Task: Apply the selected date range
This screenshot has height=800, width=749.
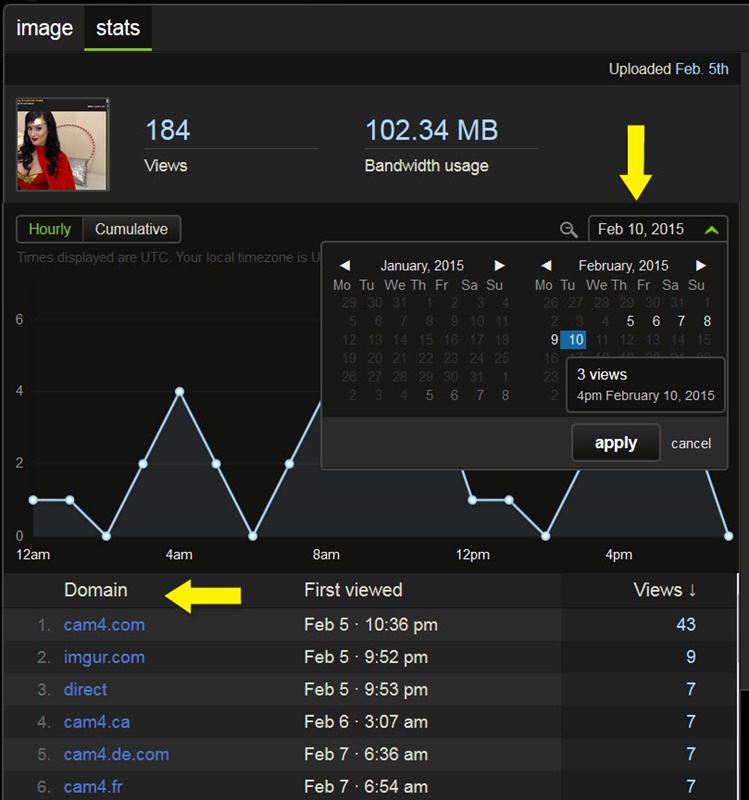Action: click(x=616, y=443)
